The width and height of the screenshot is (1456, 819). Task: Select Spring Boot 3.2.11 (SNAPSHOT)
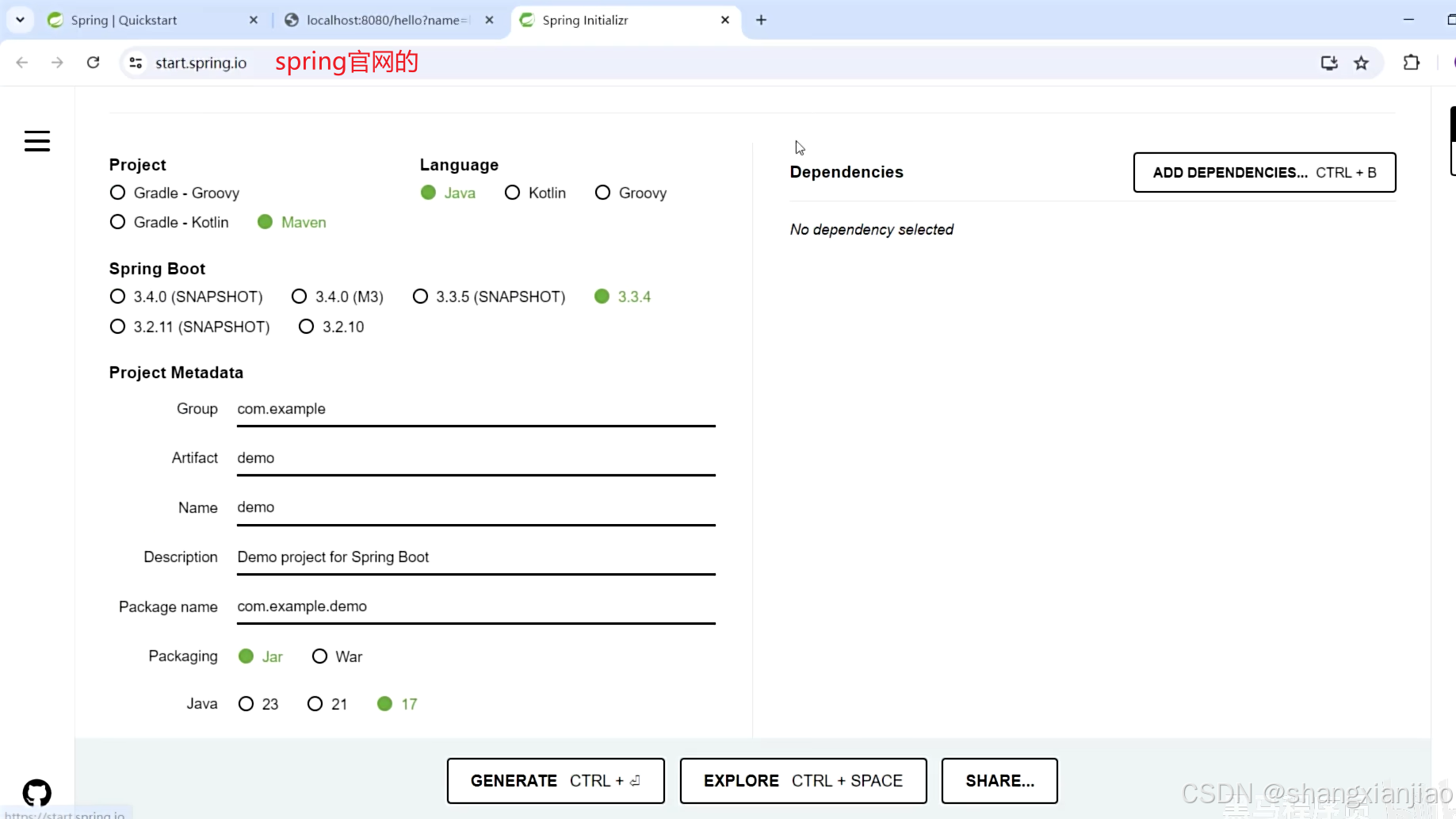point(189,327)
